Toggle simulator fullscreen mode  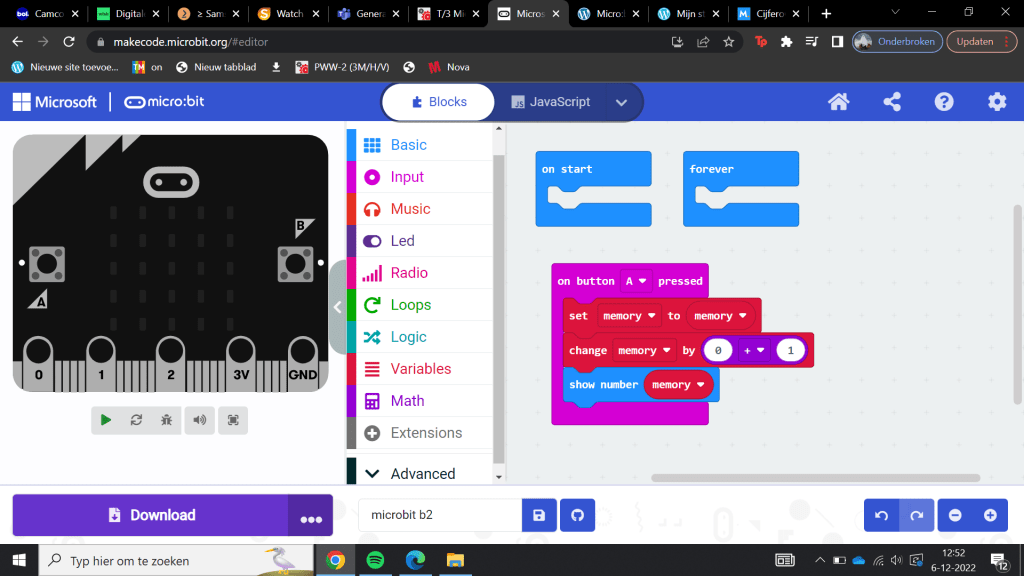pyautogui.click(x=233, y=421)
